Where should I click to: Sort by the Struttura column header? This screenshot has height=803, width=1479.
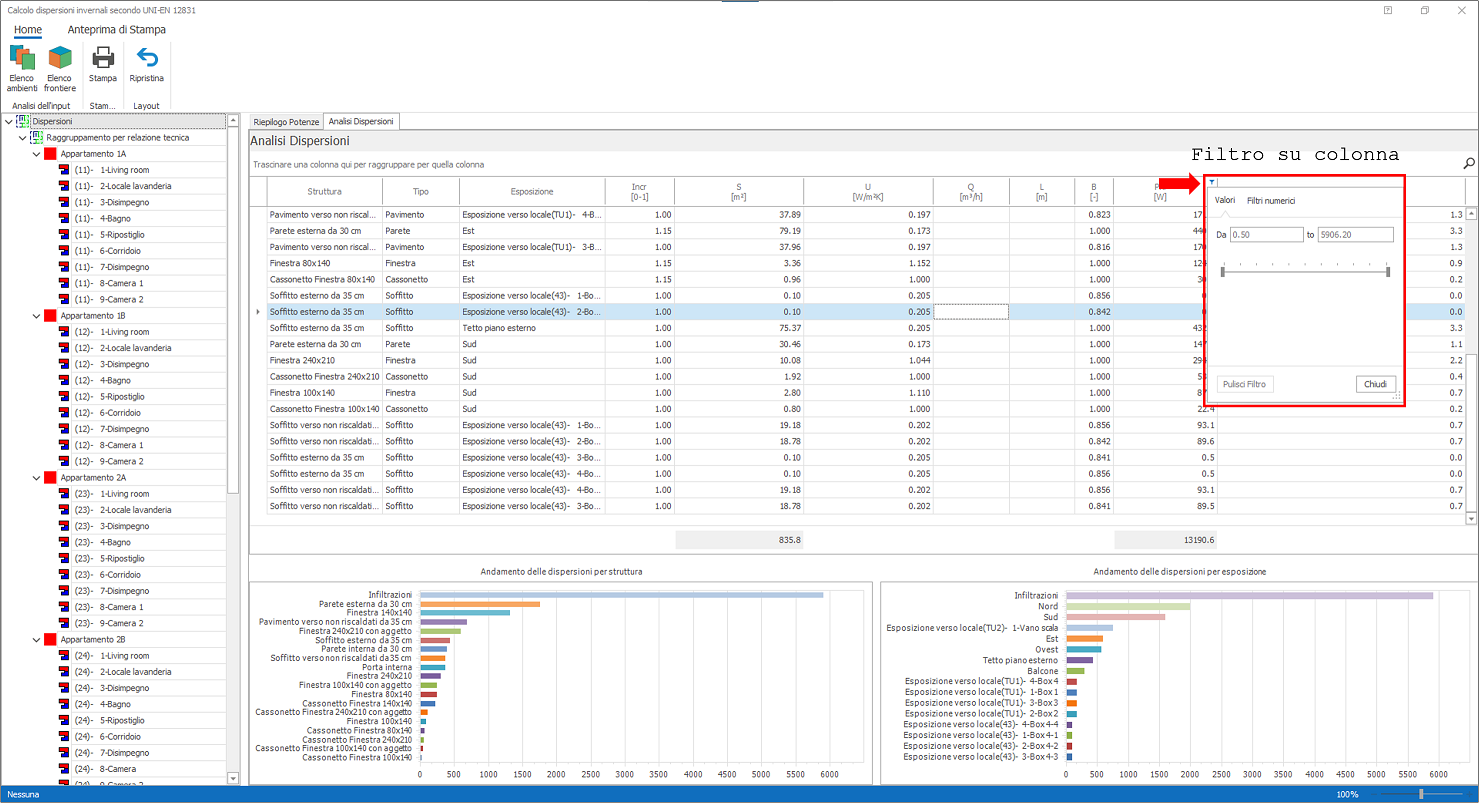coord(325,191)
